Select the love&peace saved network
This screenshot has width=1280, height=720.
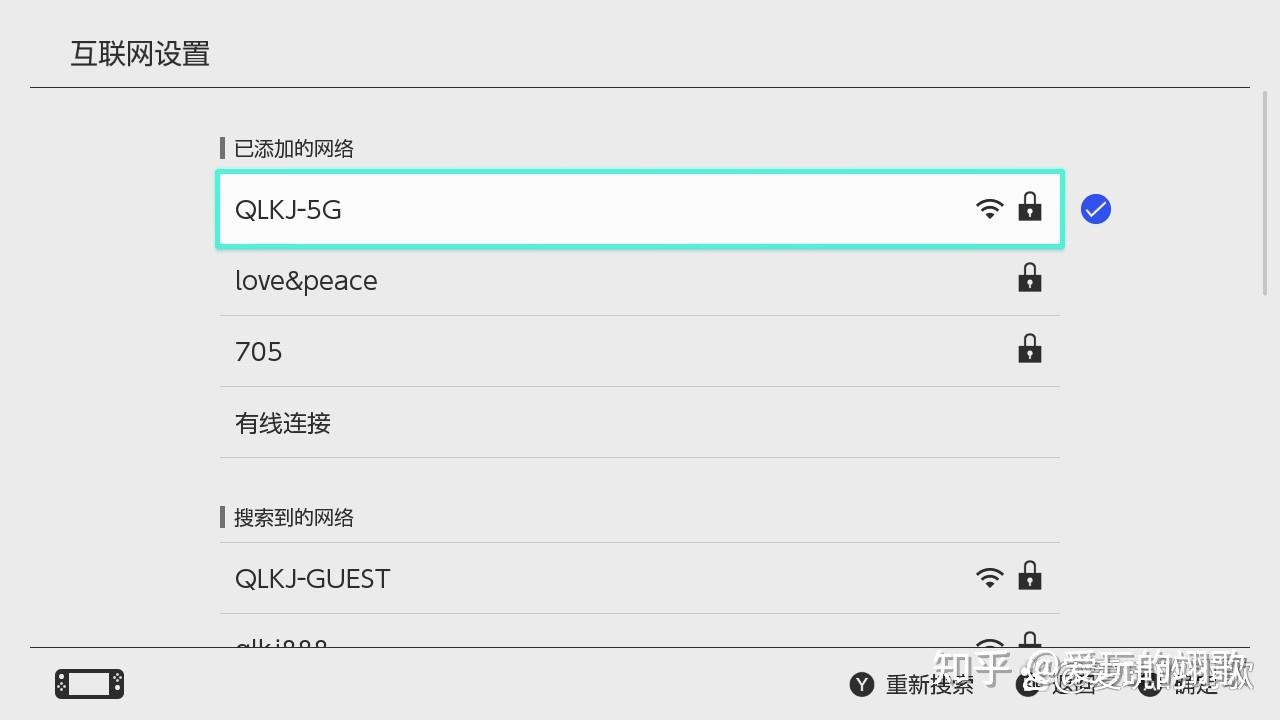tap(600, 281)
